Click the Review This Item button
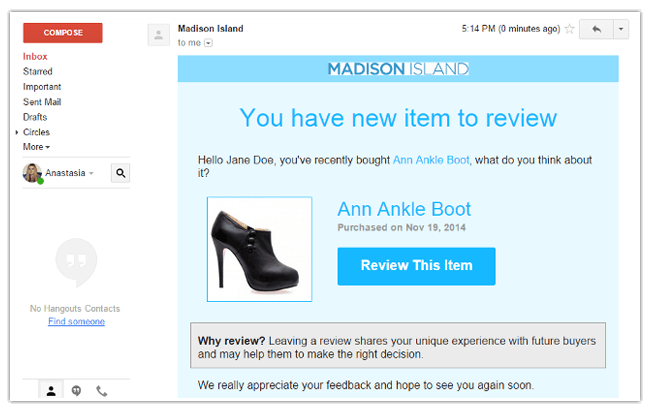The height and width of the screenshot is (412, 650). [416, 266]
